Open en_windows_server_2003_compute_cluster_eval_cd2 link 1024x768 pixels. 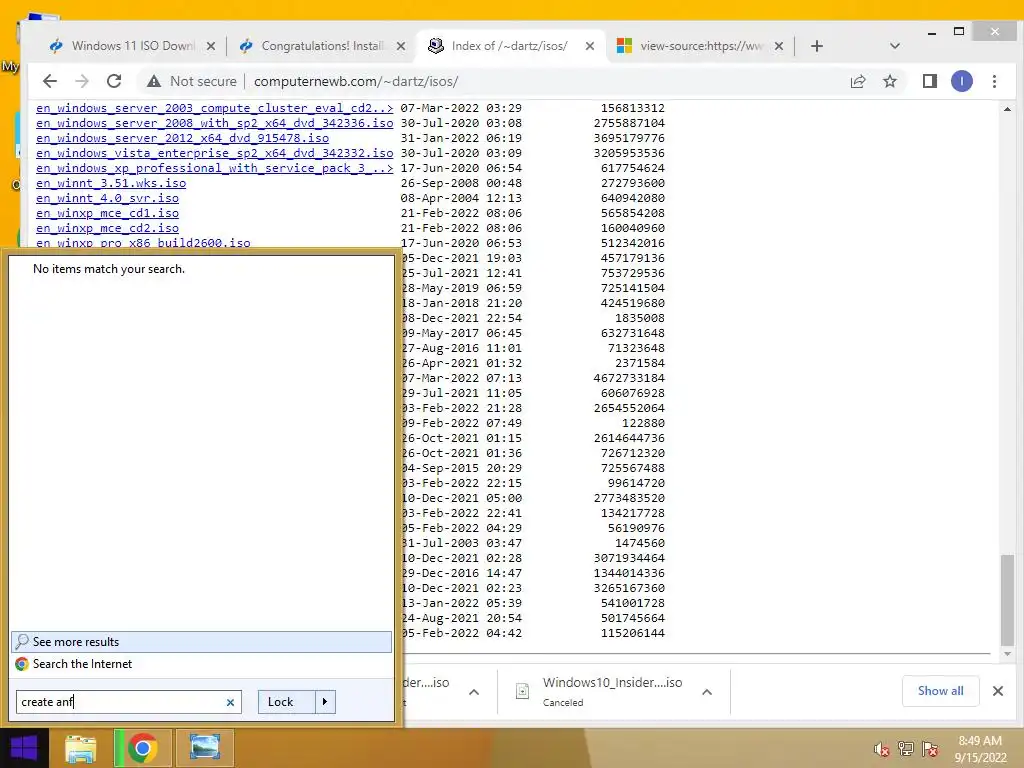click(x=215, y=108)
